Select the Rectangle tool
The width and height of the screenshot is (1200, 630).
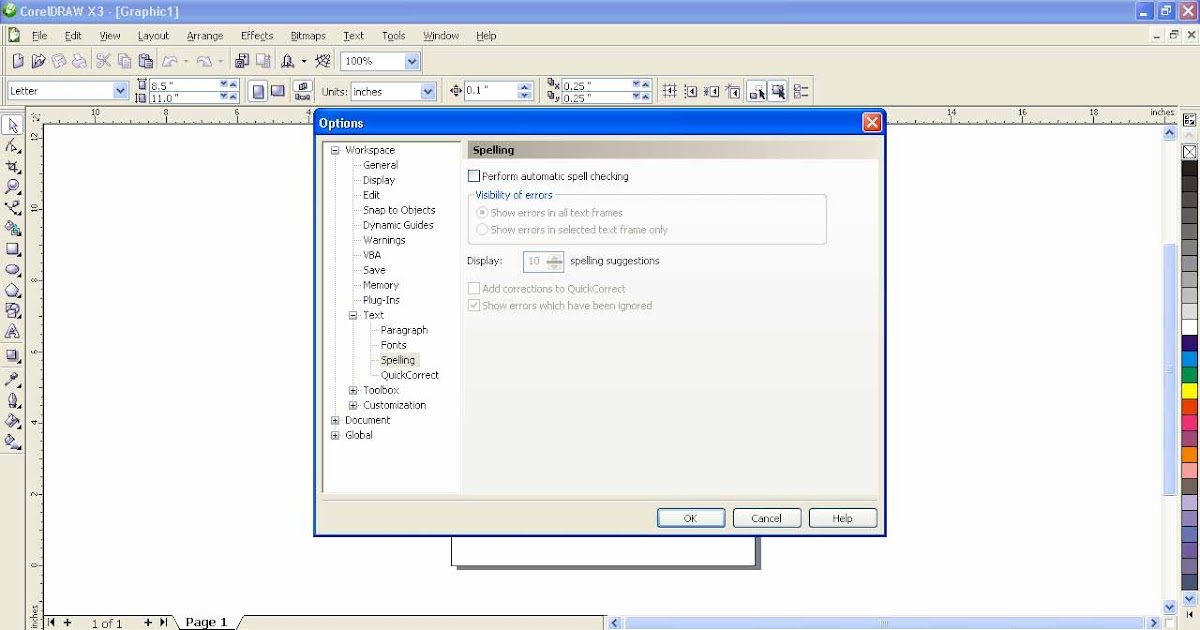(x=13, y=249)
